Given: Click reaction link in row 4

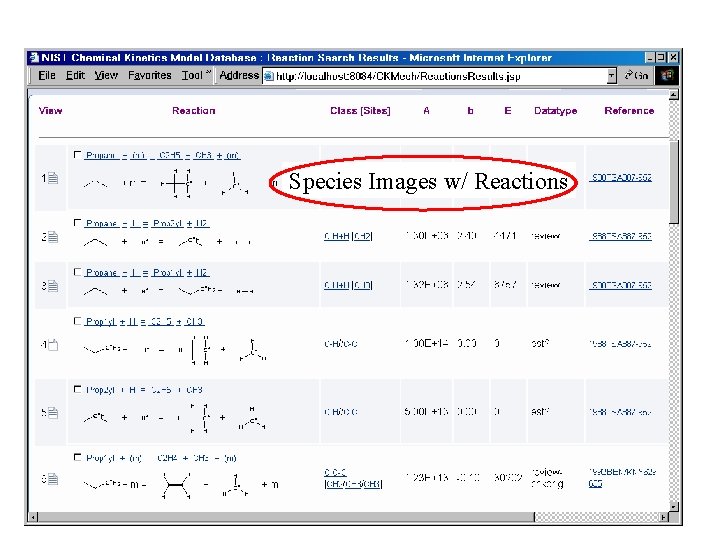Looking at the screenshot, I should click(x=145, y=321).
